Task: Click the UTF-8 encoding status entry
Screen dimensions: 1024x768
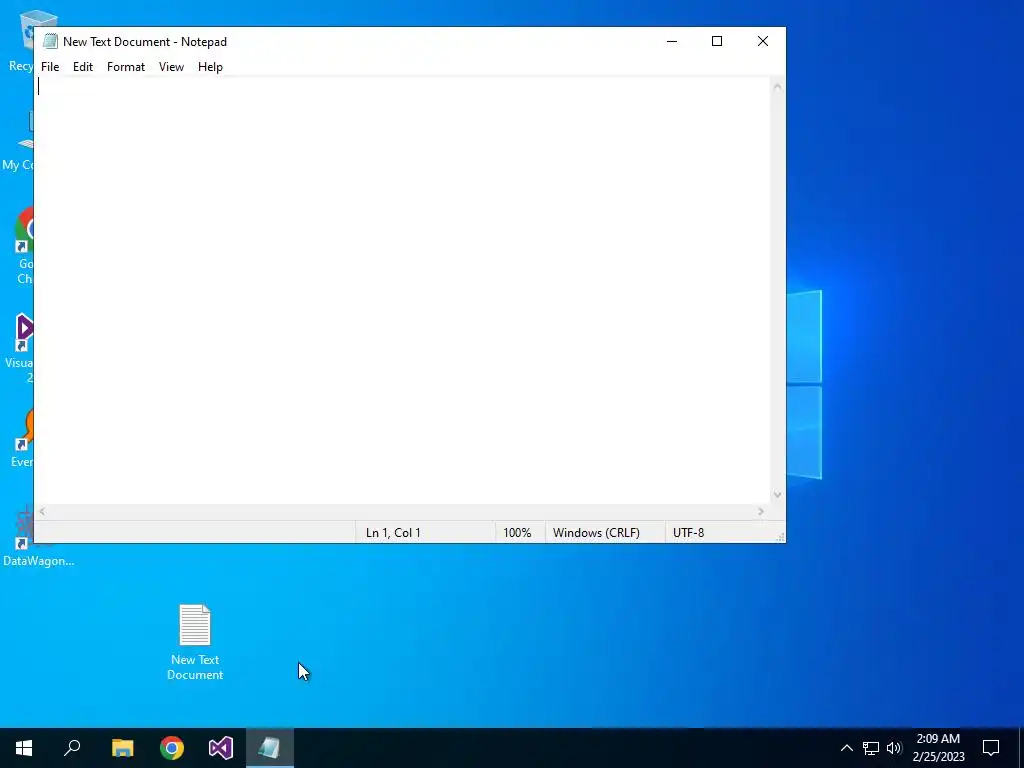Action: (x=688, y=533)
